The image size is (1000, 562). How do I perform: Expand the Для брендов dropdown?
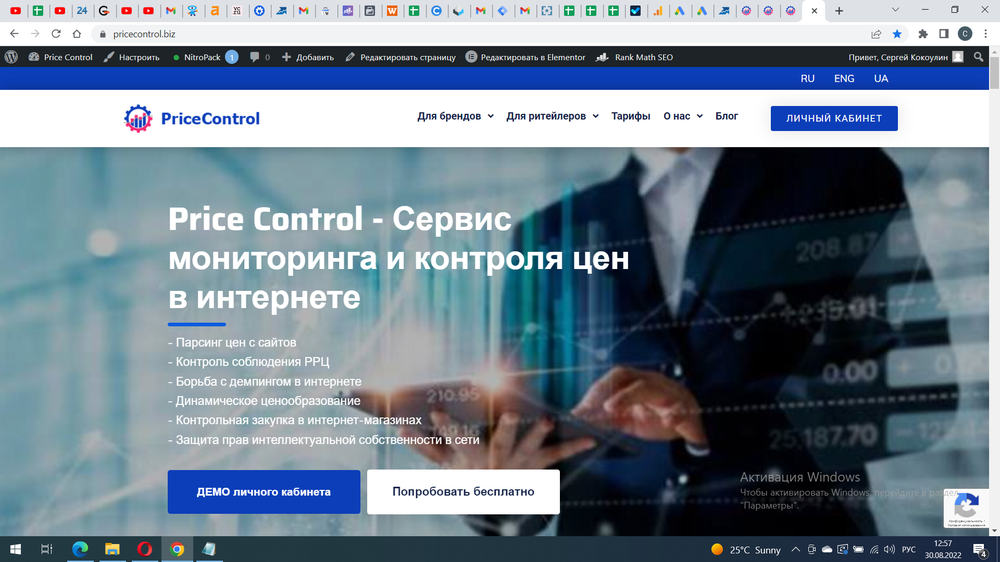click(x=455, y=116)
